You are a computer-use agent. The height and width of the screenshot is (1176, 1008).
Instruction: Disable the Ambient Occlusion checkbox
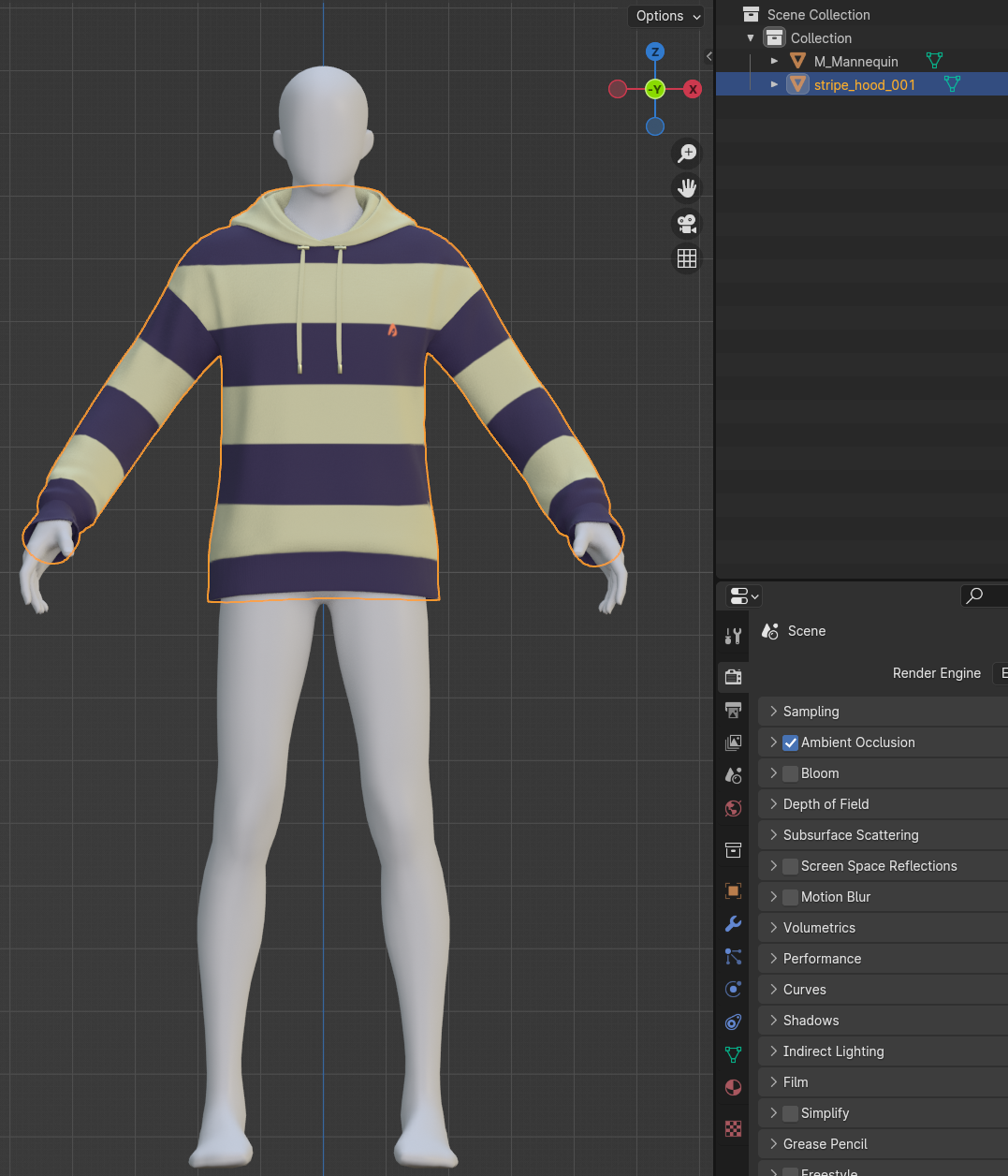(x=791, y=742)
